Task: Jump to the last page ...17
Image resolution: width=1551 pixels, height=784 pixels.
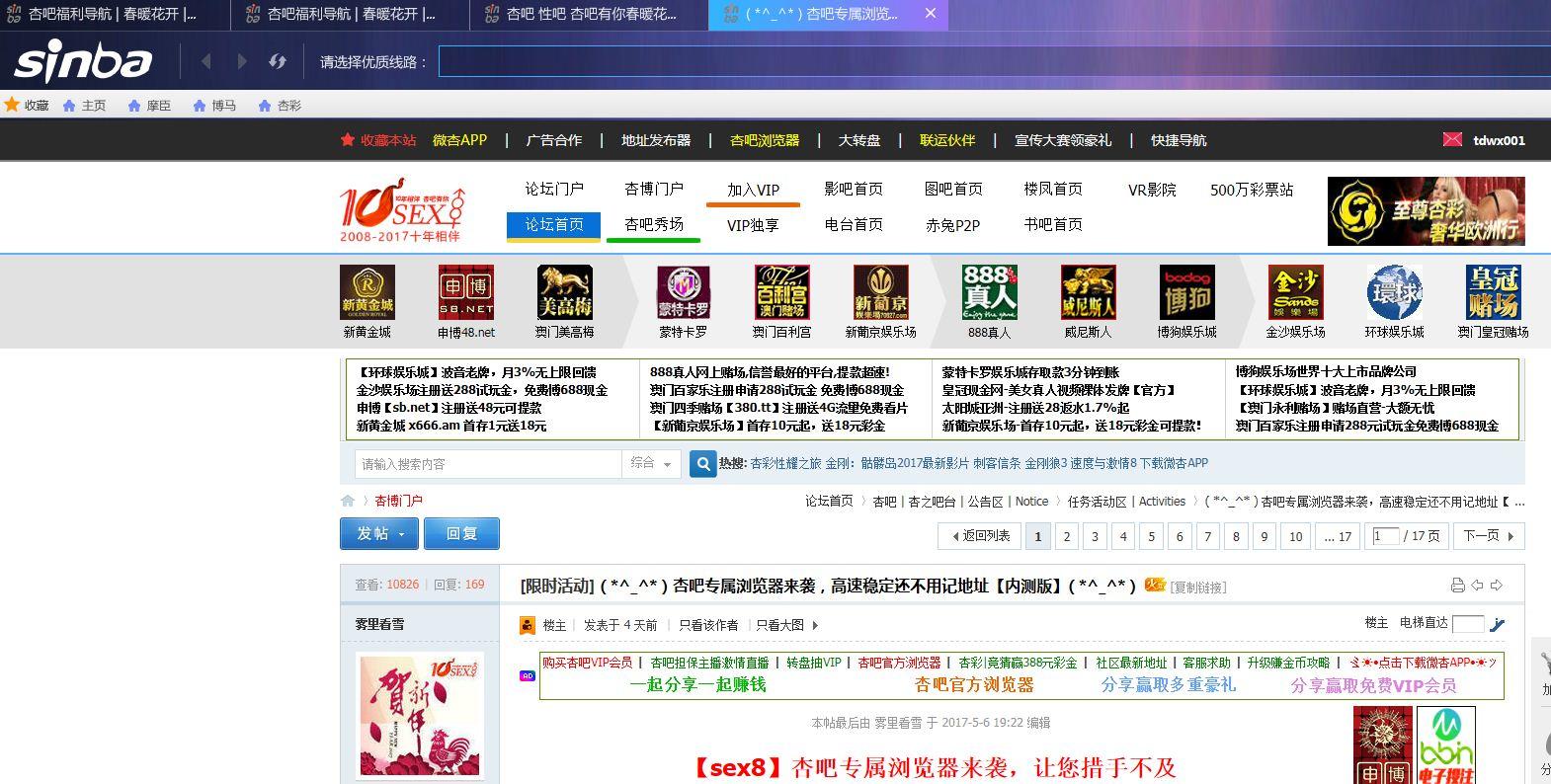Action: (x=1338, y=536)
